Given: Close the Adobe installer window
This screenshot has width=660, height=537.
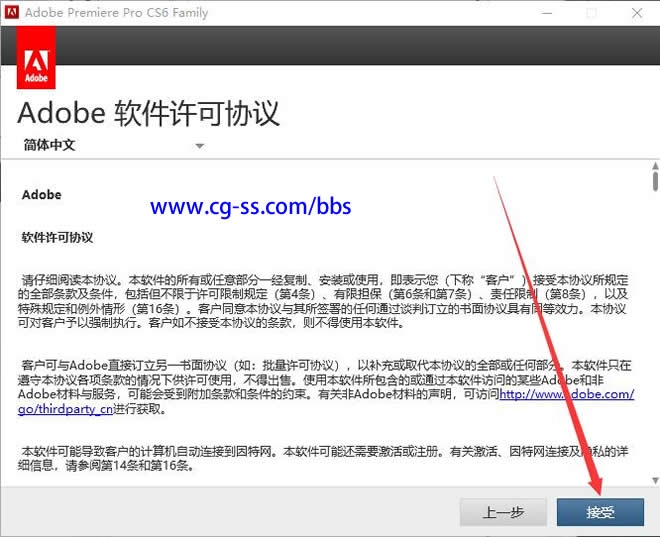Looking at the screenshot, I should (x=636, y=14).
